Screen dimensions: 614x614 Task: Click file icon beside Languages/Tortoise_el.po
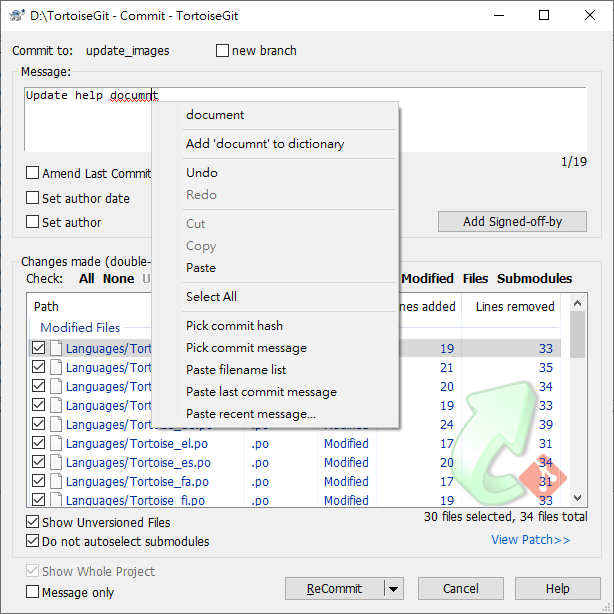56,444
